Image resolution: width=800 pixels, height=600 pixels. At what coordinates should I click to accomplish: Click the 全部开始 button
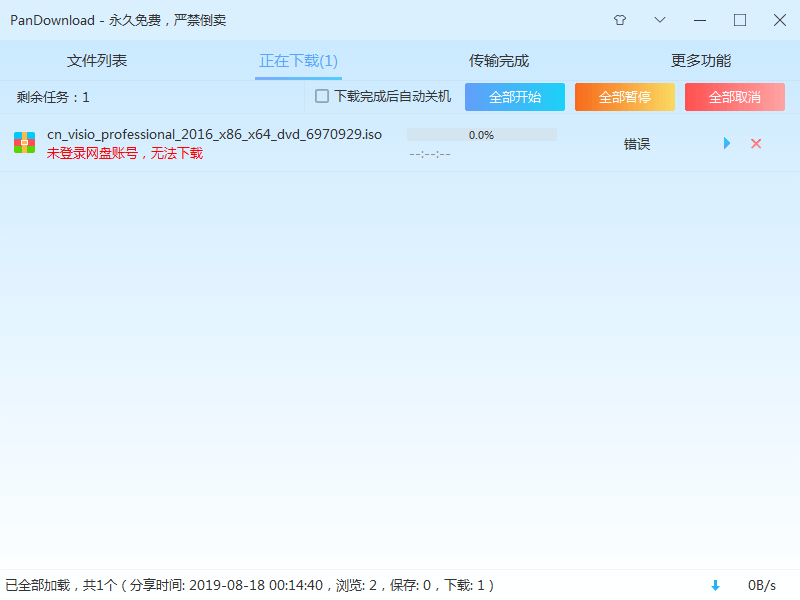(x=515, y=97)
